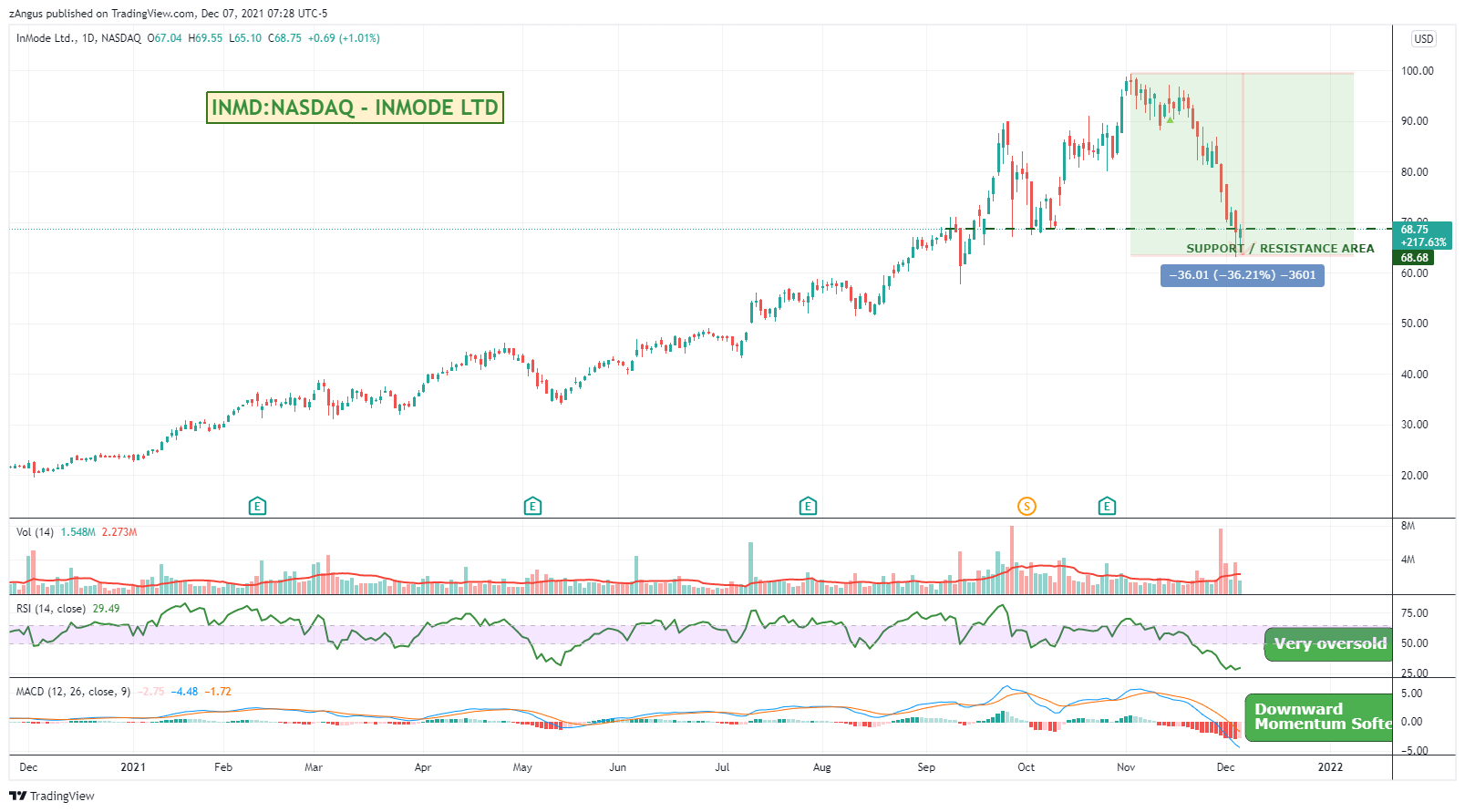1465x812 pixels.
Task: Click the Vol (14) indicator legend
Action: (35, 532)
